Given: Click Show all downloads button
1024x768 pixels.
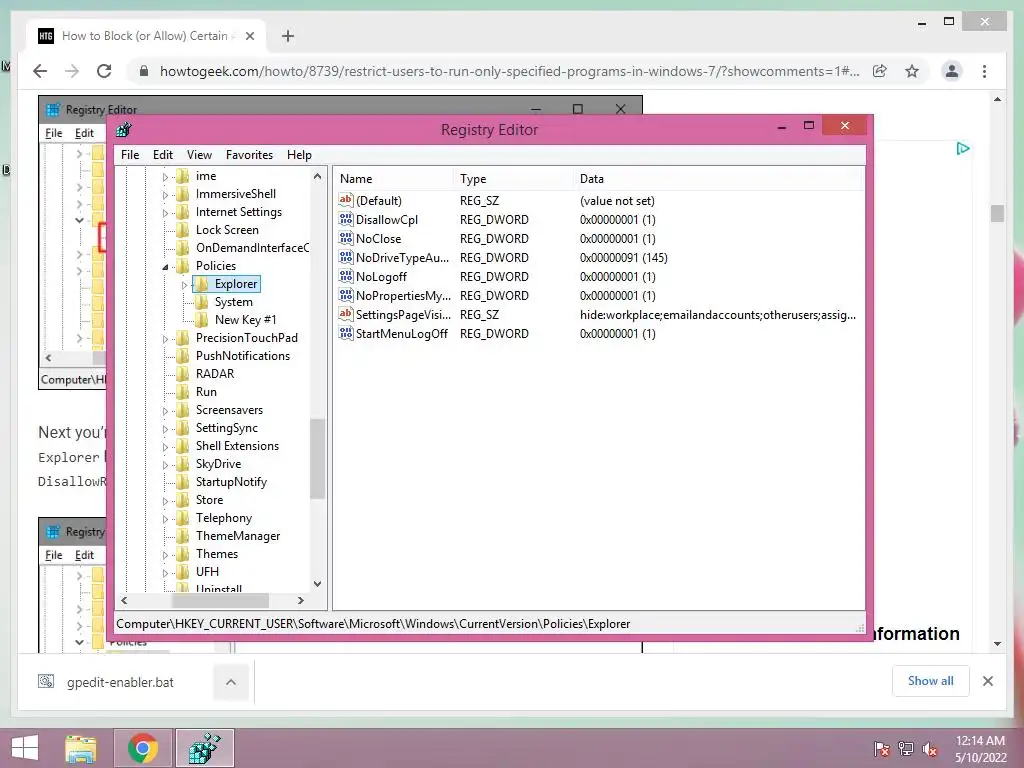Looking at the screenshot, I should (x=931, y=681).
